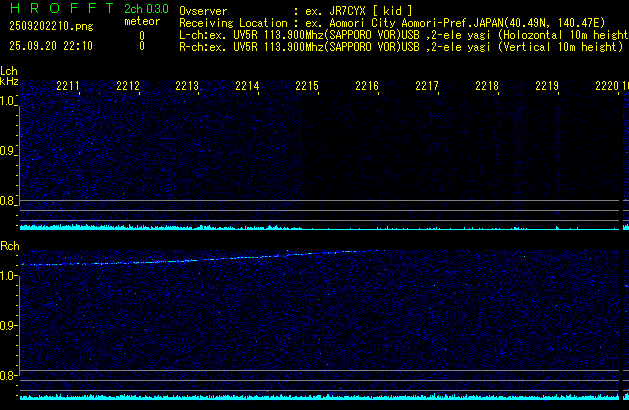Image resolution: width=629 pixels, height=410 pixels.
Task: Select the 2213 time marker
Action: (187, 87)
